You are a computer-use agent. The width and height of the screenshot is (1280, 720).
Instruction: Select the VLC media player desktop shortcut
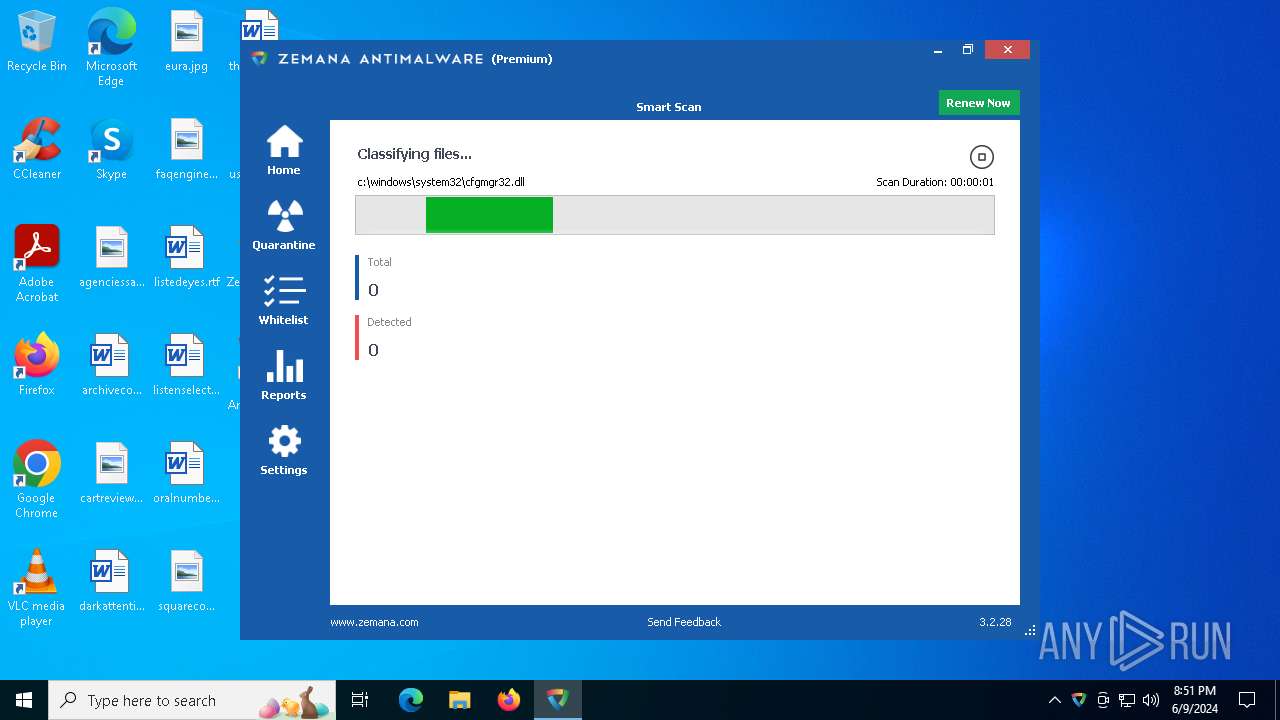(37, 588)
